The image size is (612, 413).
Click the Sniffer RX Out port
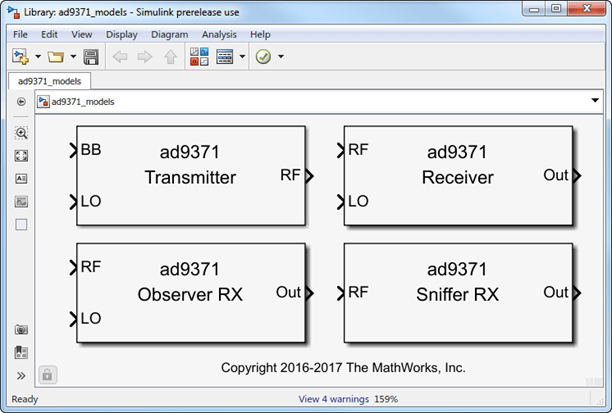pyautogui.click(x=577, y=293)
